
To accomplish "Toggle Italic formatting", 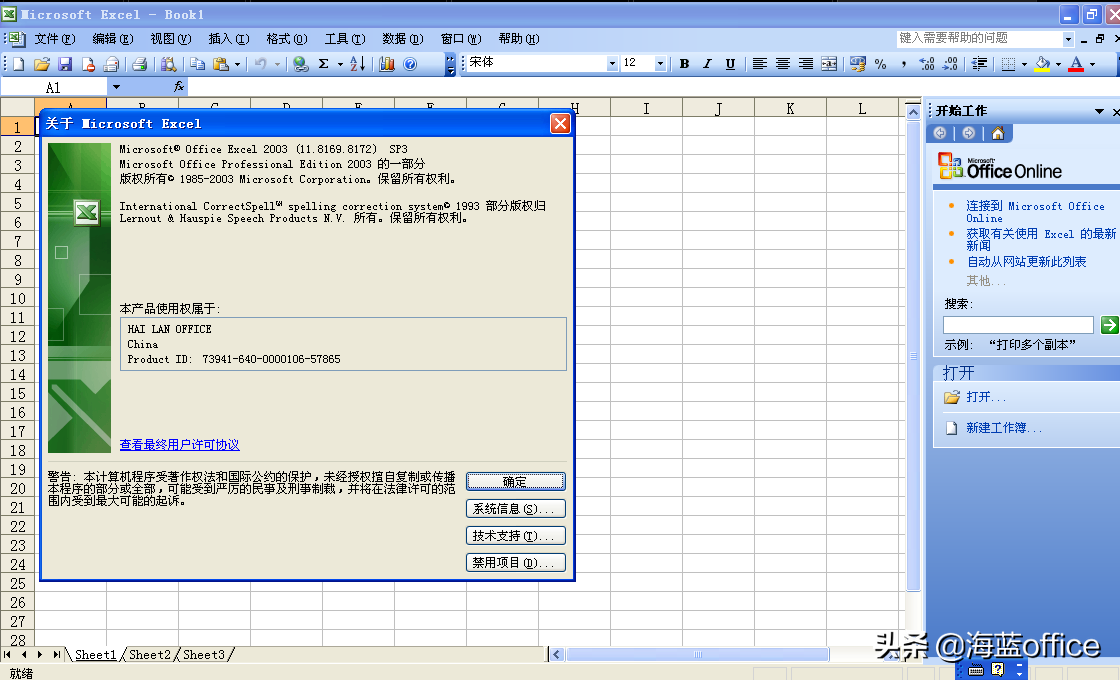I will tap(707, 64).
